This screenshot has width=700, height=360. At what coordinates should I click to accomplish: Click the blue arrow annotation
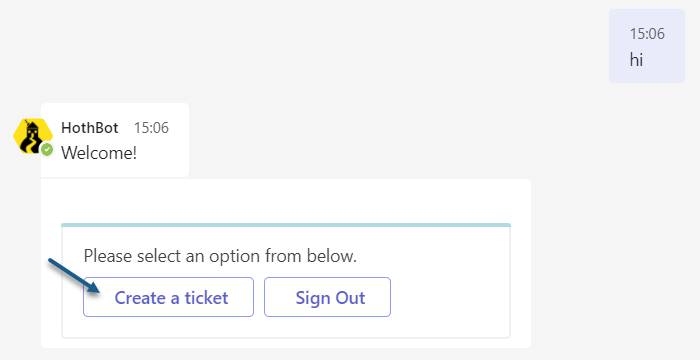point(74,275)
